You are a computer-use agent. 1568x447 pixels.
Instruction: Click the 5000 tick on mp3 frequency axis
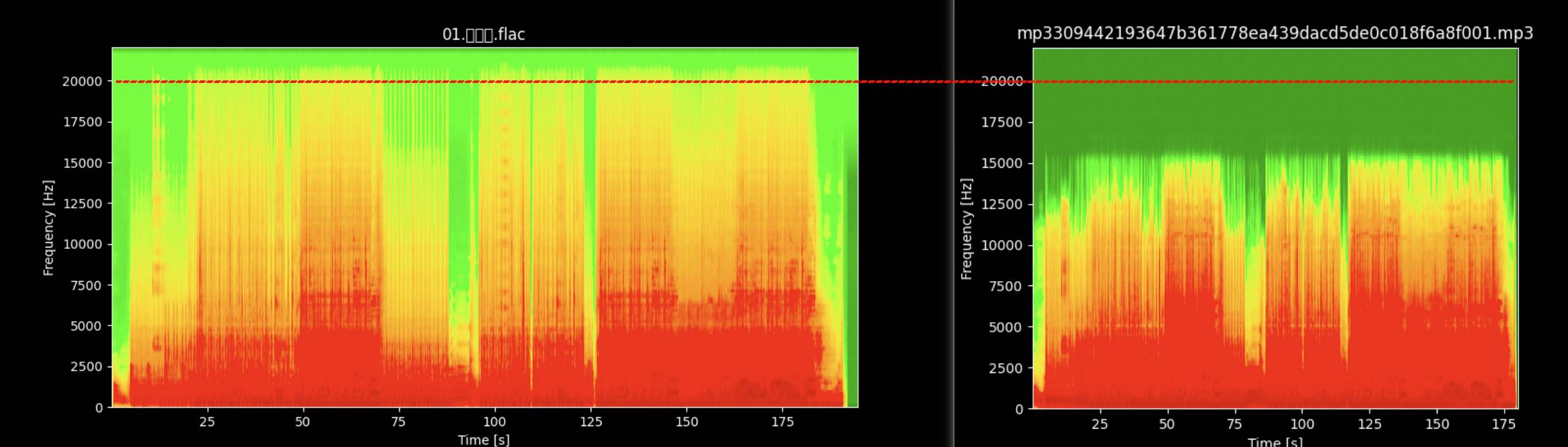pyautogui.click(x=1005, y=327)
